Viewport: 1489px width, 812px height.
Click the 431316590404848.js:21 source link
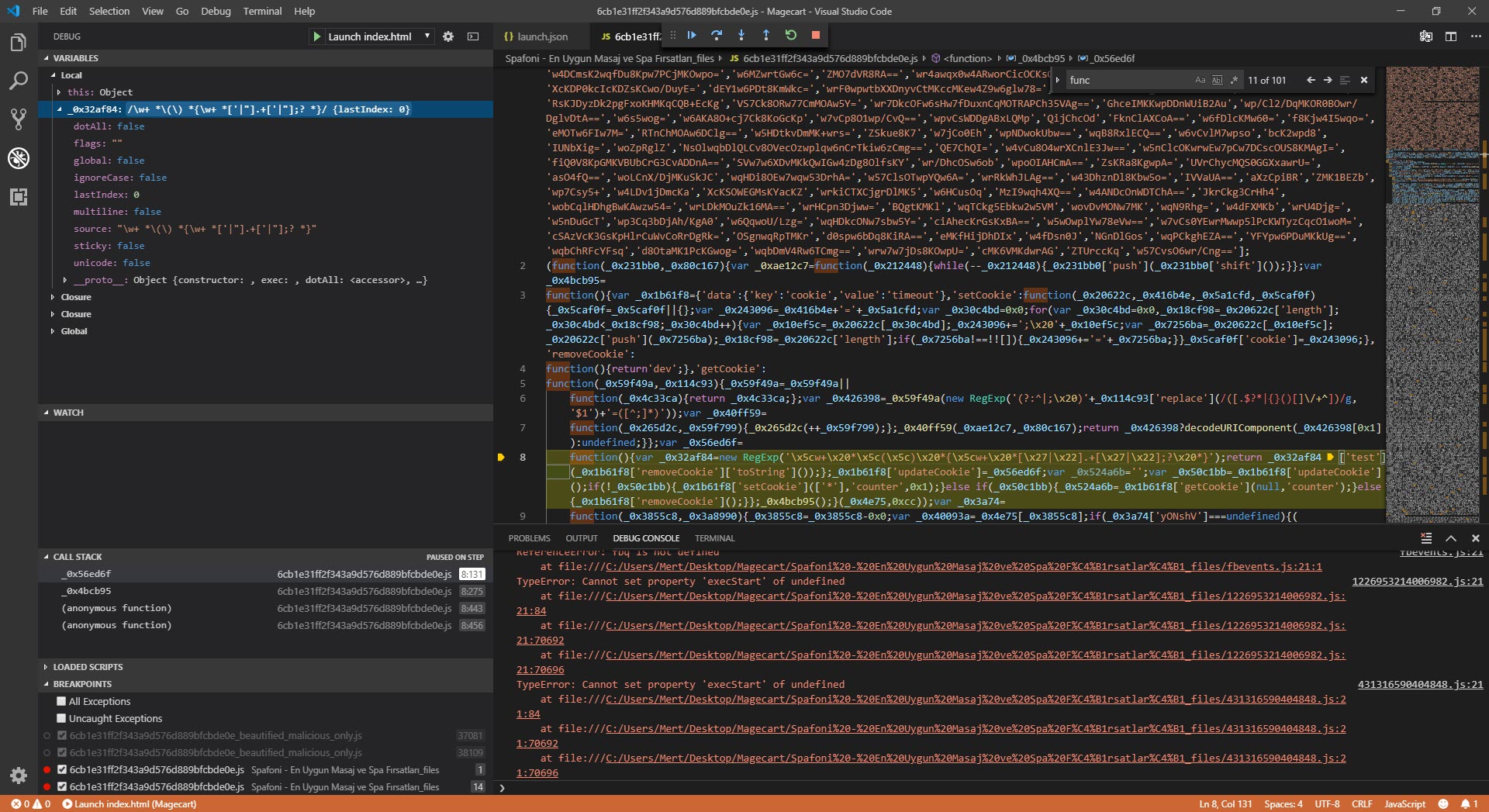(x=1420, y=685)
